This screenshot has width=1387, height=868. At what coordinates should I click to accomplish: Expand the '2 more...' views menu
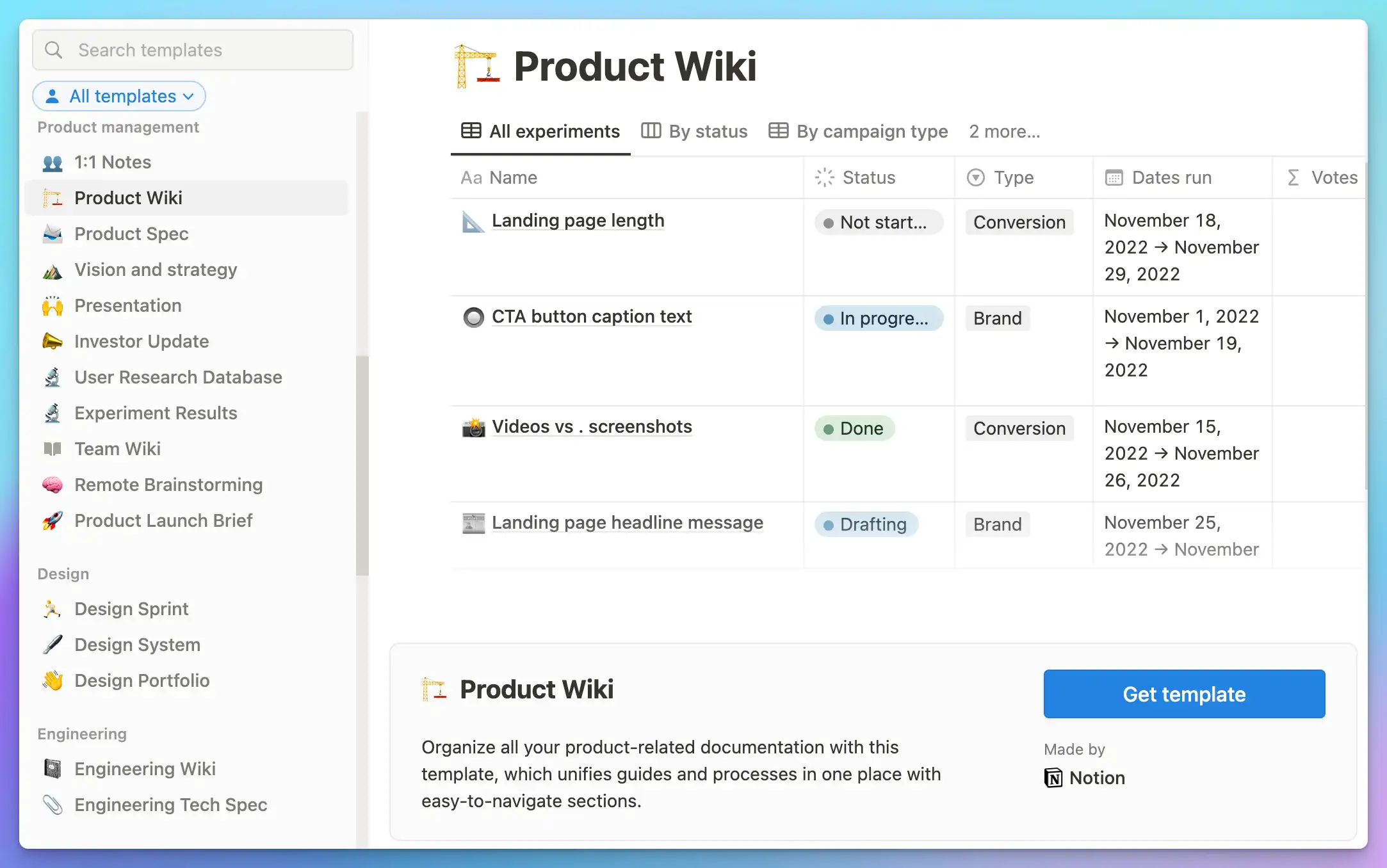click(x=1004, y=131)
